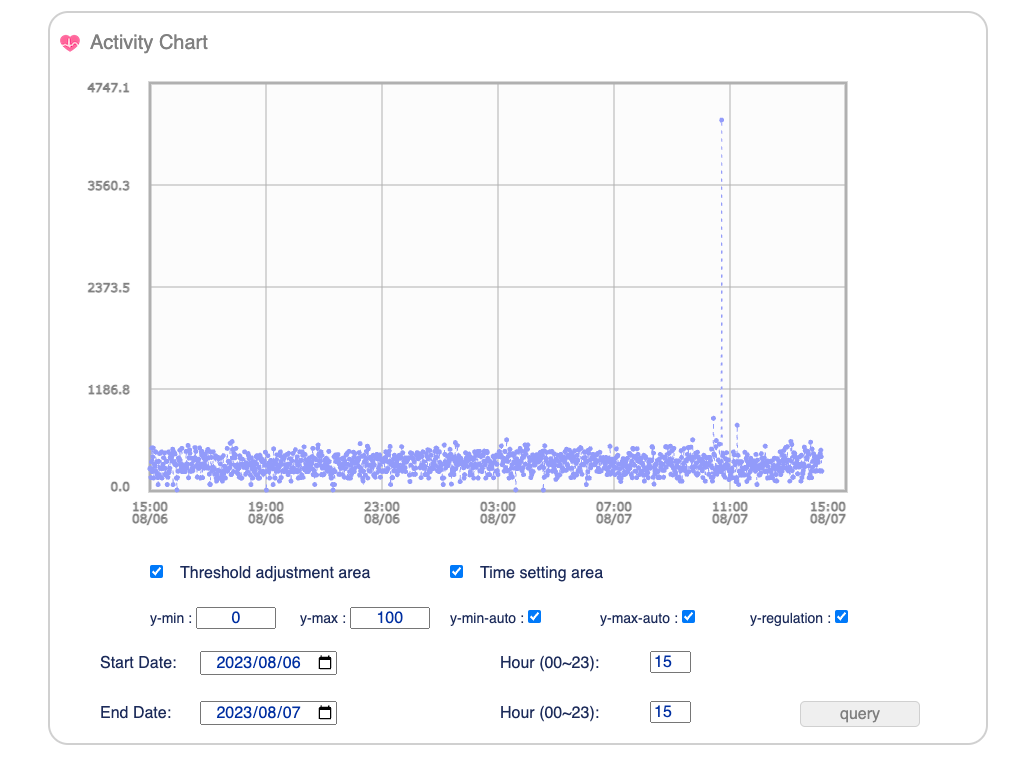
Task: Focus the y-min input field
Action: coord(236,618)
